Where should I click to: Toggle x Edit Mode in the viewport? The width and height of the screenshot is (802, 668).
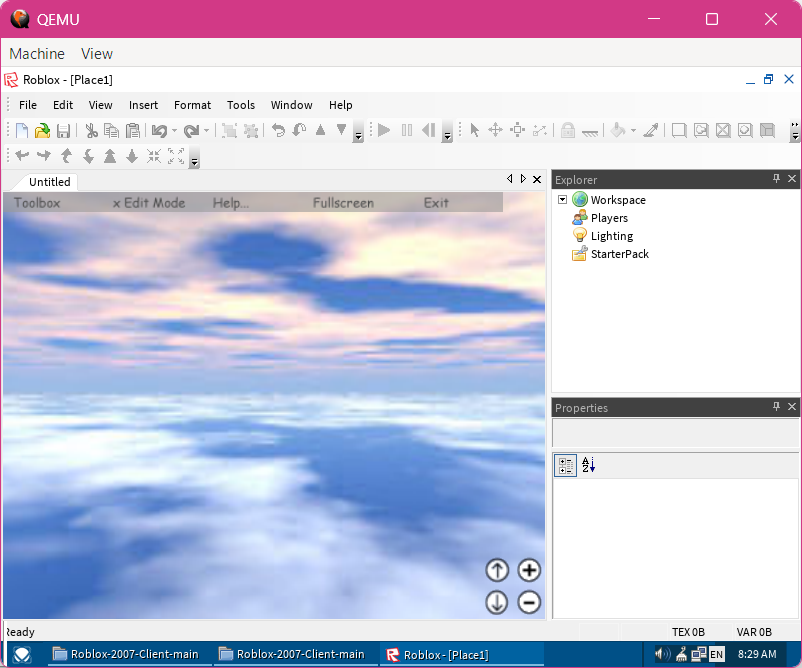(x=149, y=203)
